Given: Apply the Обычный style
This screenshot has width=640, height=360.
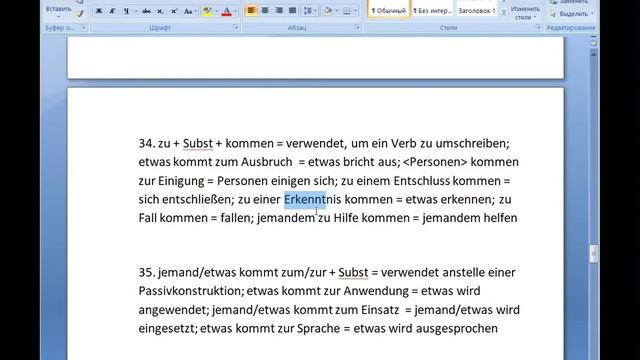Looking at the screenshot, I should [x=389, y=10].
